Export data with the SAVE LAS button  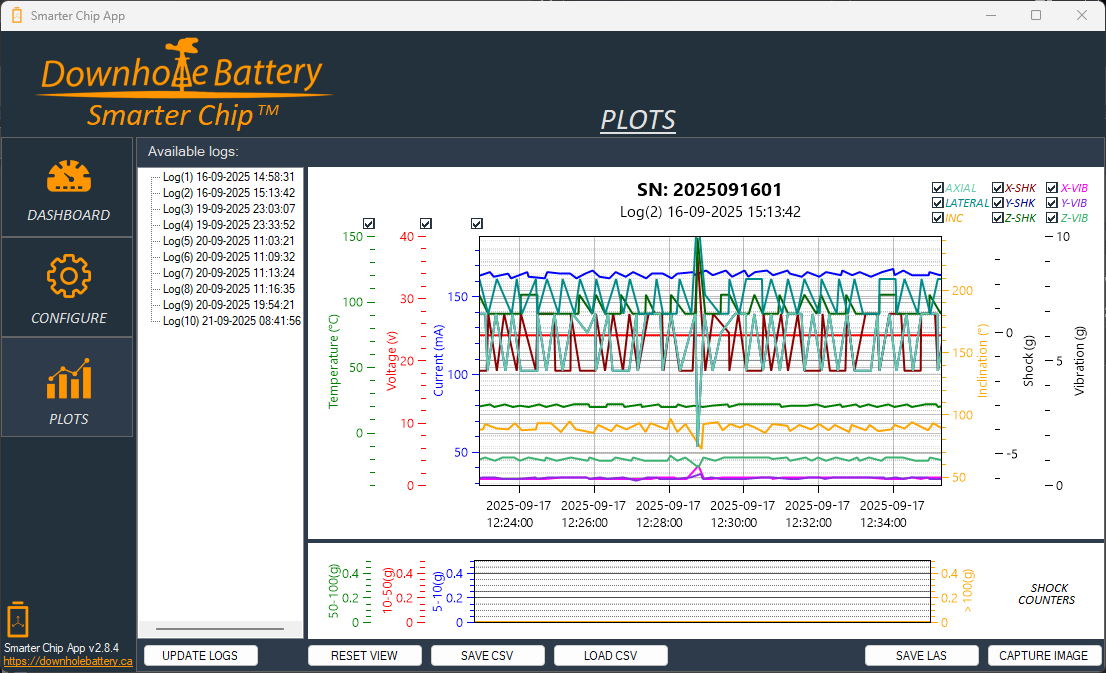921,655
